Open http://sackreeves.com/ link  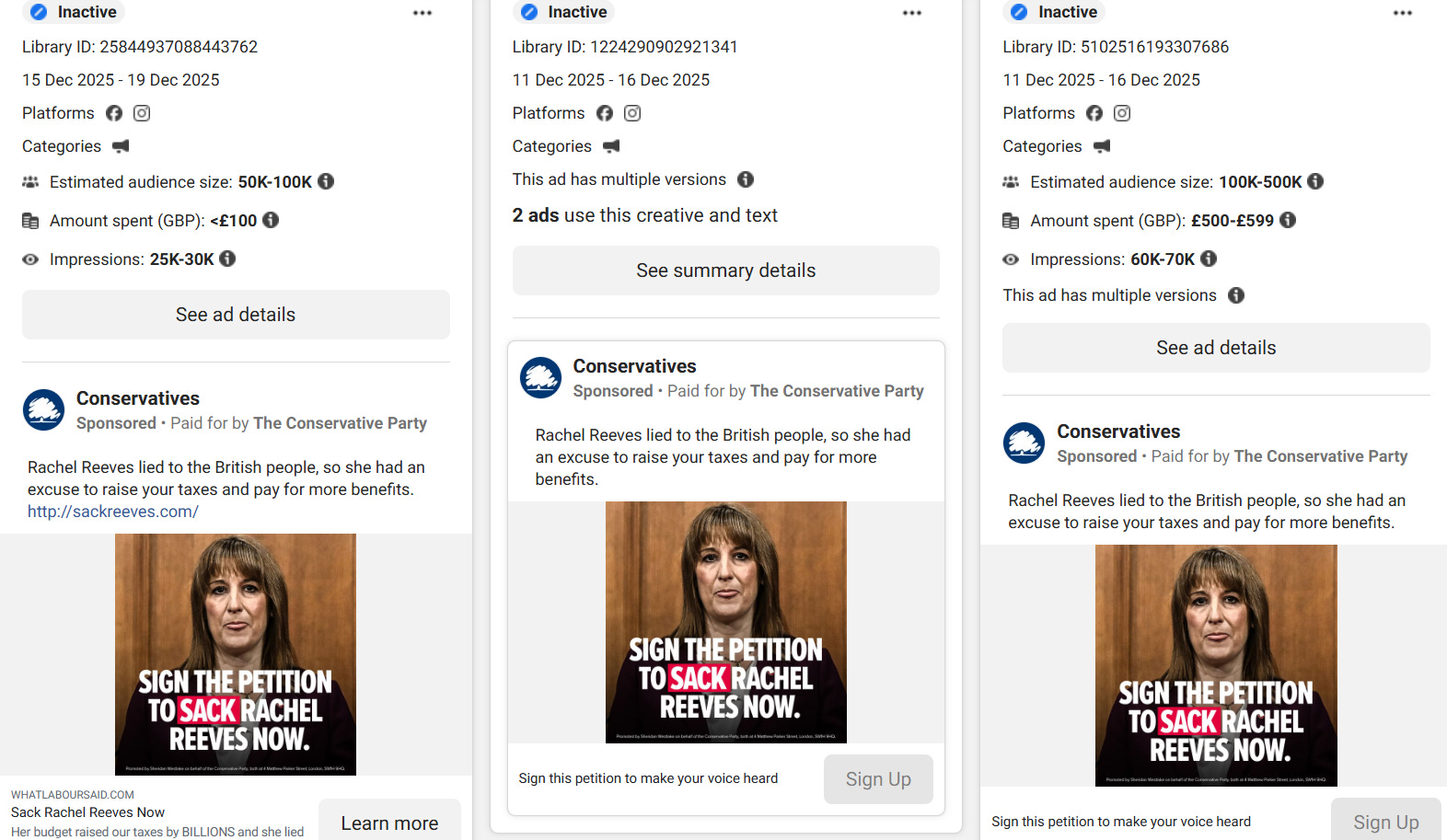click(113, 512)
